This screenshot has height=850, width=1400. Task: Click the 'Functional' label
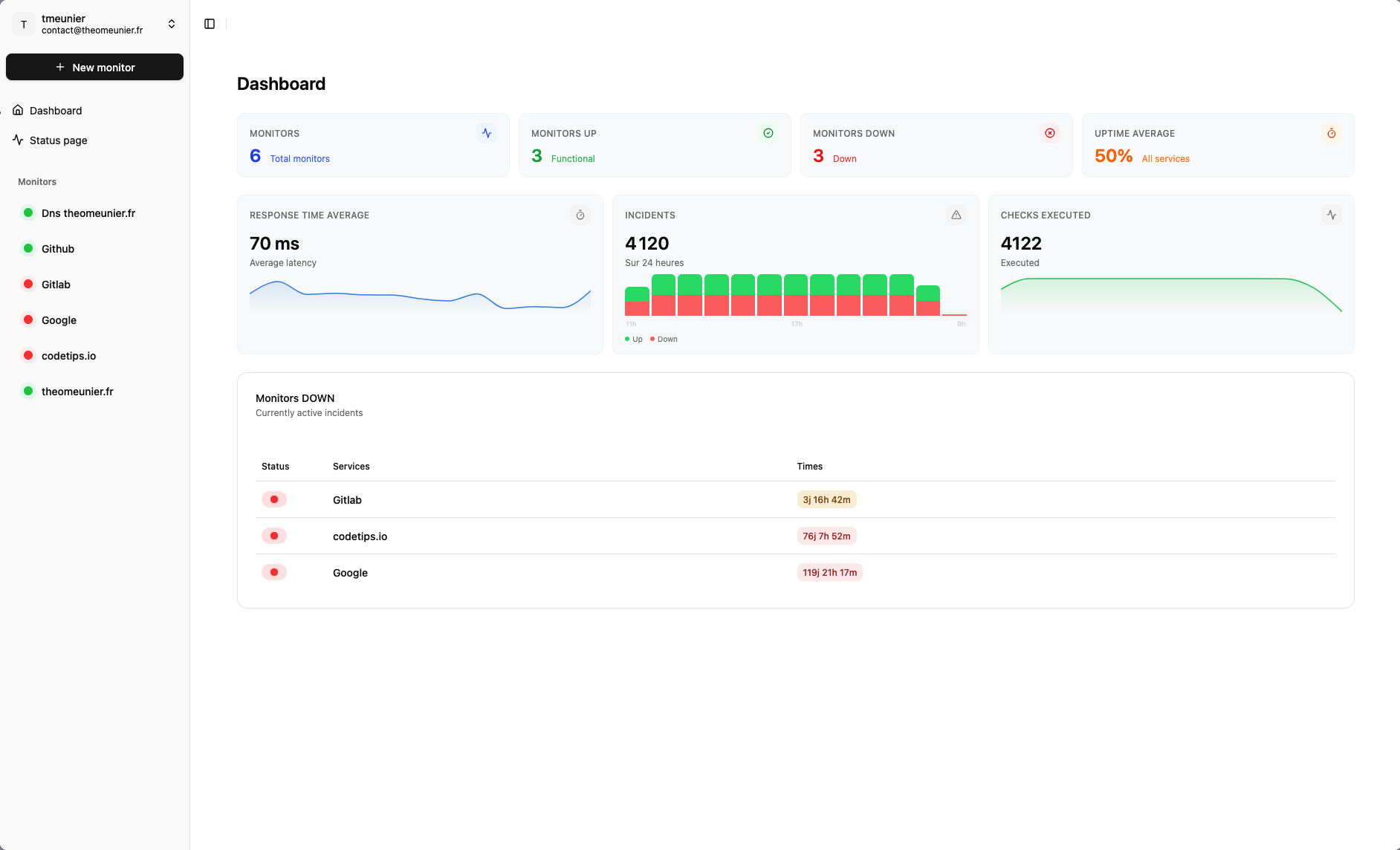573,159
